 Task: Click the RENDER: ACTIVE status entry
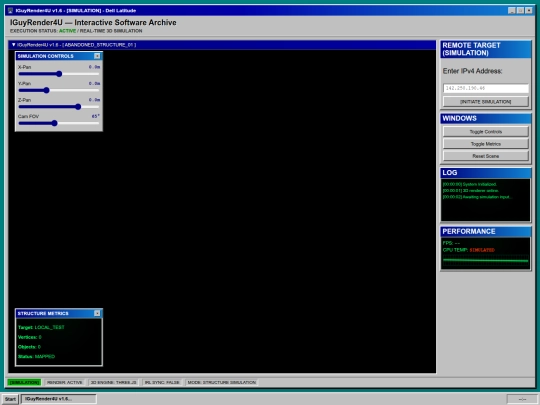click(64, 383)
